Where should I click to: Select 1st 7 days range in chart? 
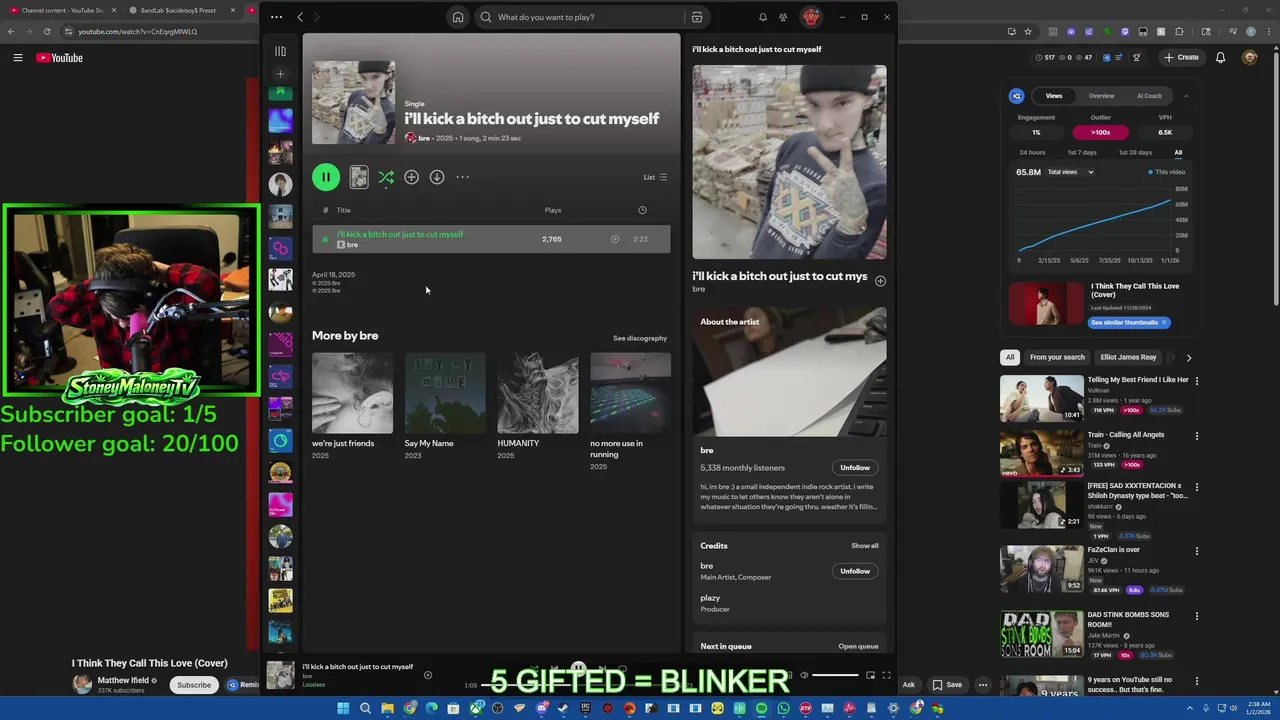click(x=1082, y=152)
